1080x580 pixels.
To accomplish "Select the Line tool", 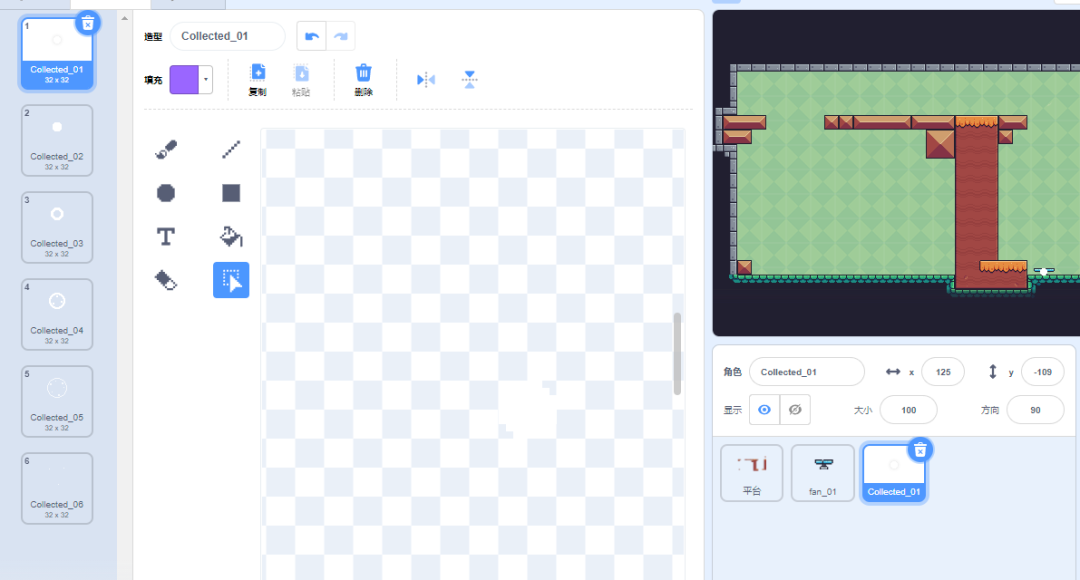I will click(231, 150).
